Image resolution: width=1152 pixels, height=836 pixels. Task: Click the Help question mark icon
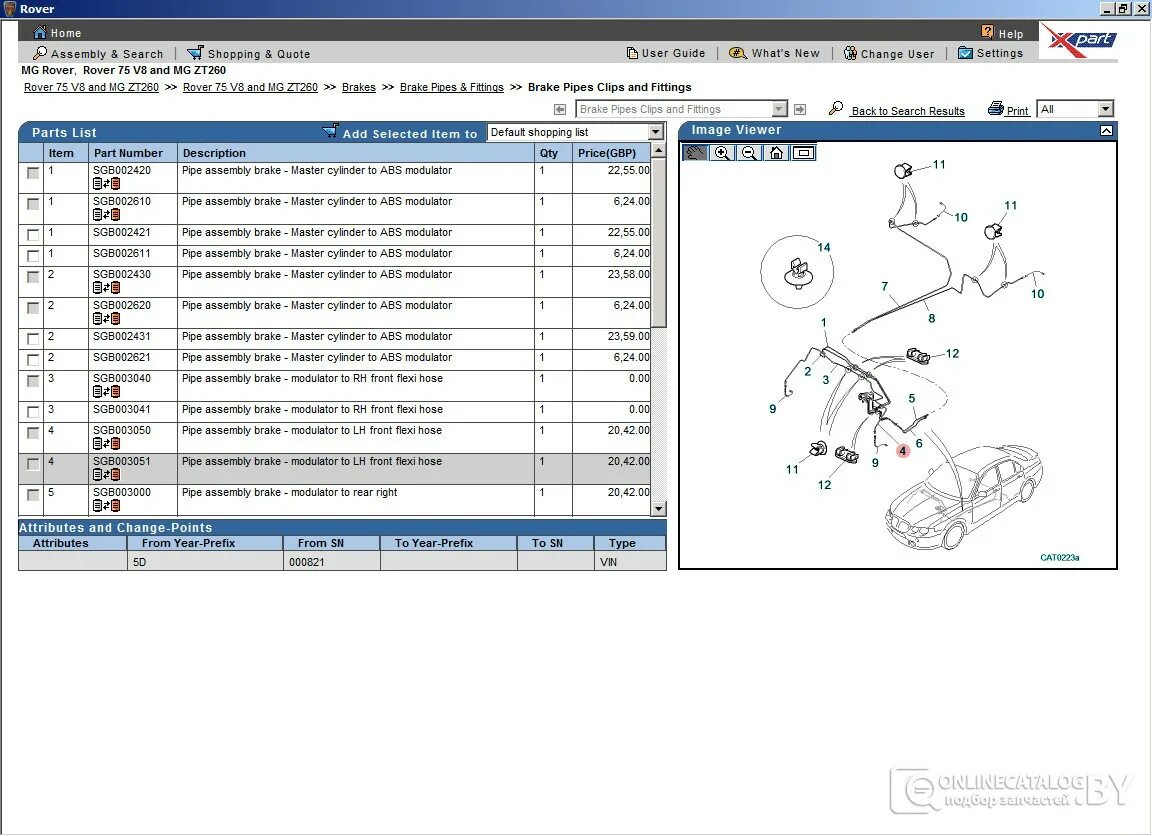tap(987, 32)
